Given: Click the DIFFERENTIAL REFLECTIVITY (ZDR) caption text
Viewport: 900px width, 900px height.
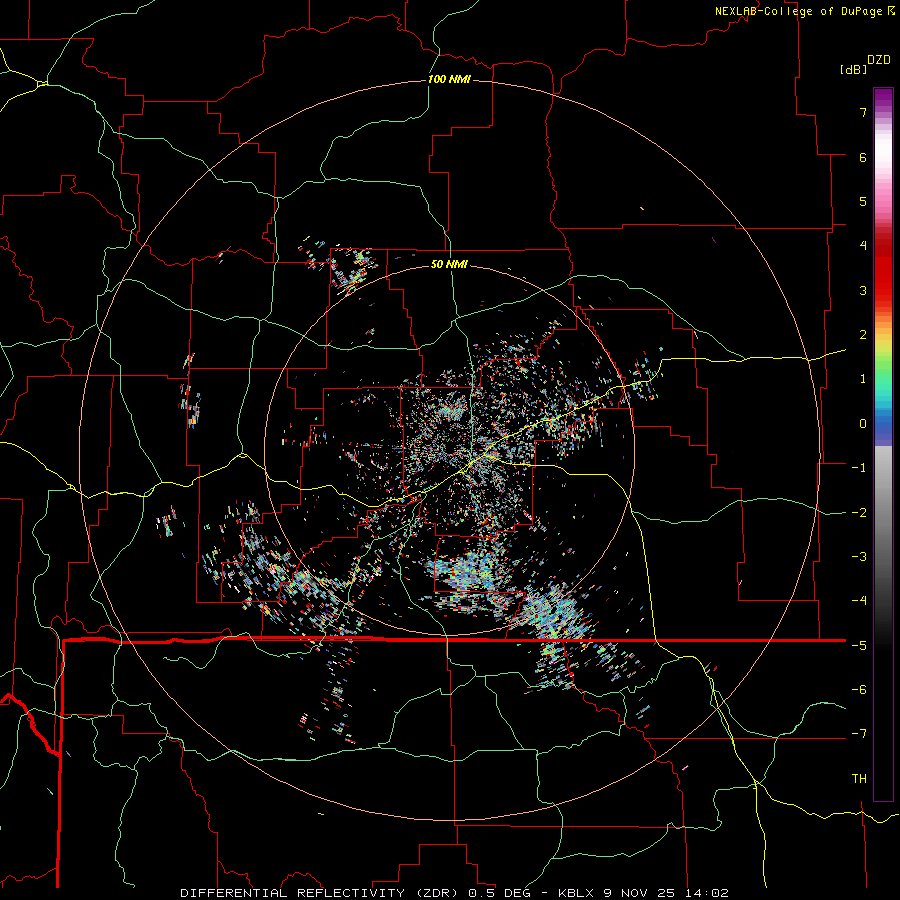Looking at the screenshot, I should pyautogui.click(x=321, y=893).
